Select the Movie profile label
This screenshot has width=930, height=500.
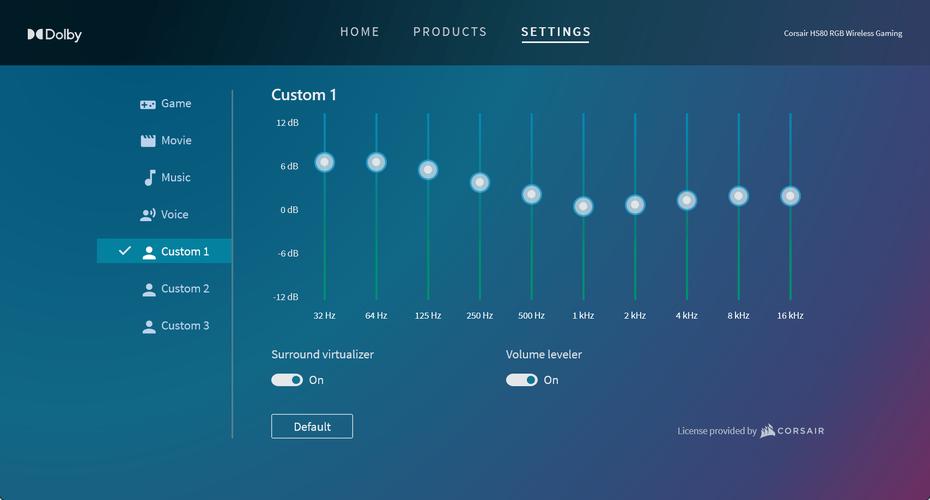click(176, 141)
